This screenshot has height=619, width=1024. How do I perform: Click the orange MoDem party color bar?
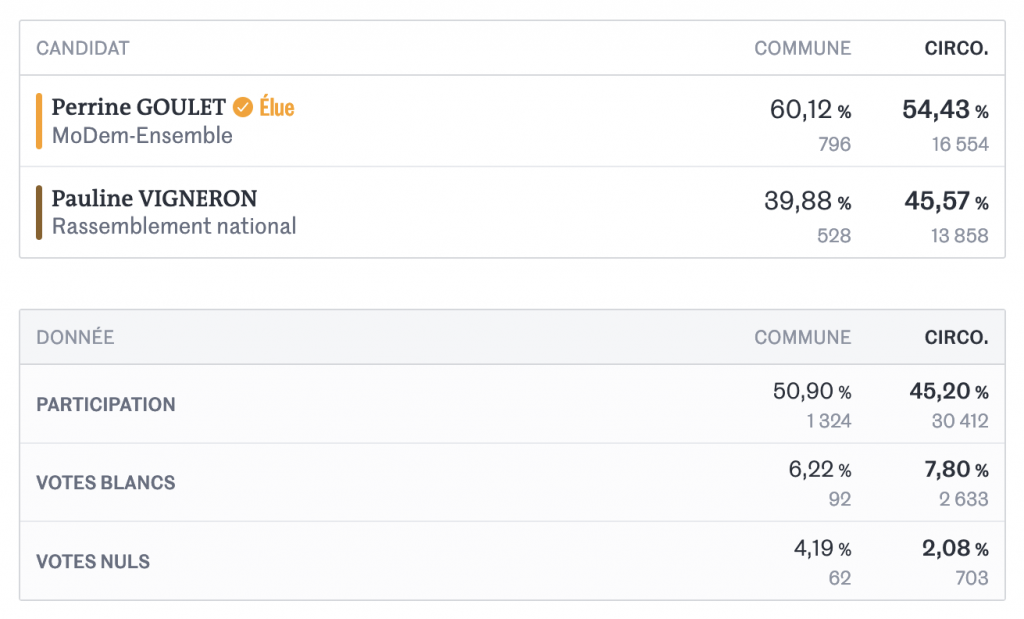point(39,121)
